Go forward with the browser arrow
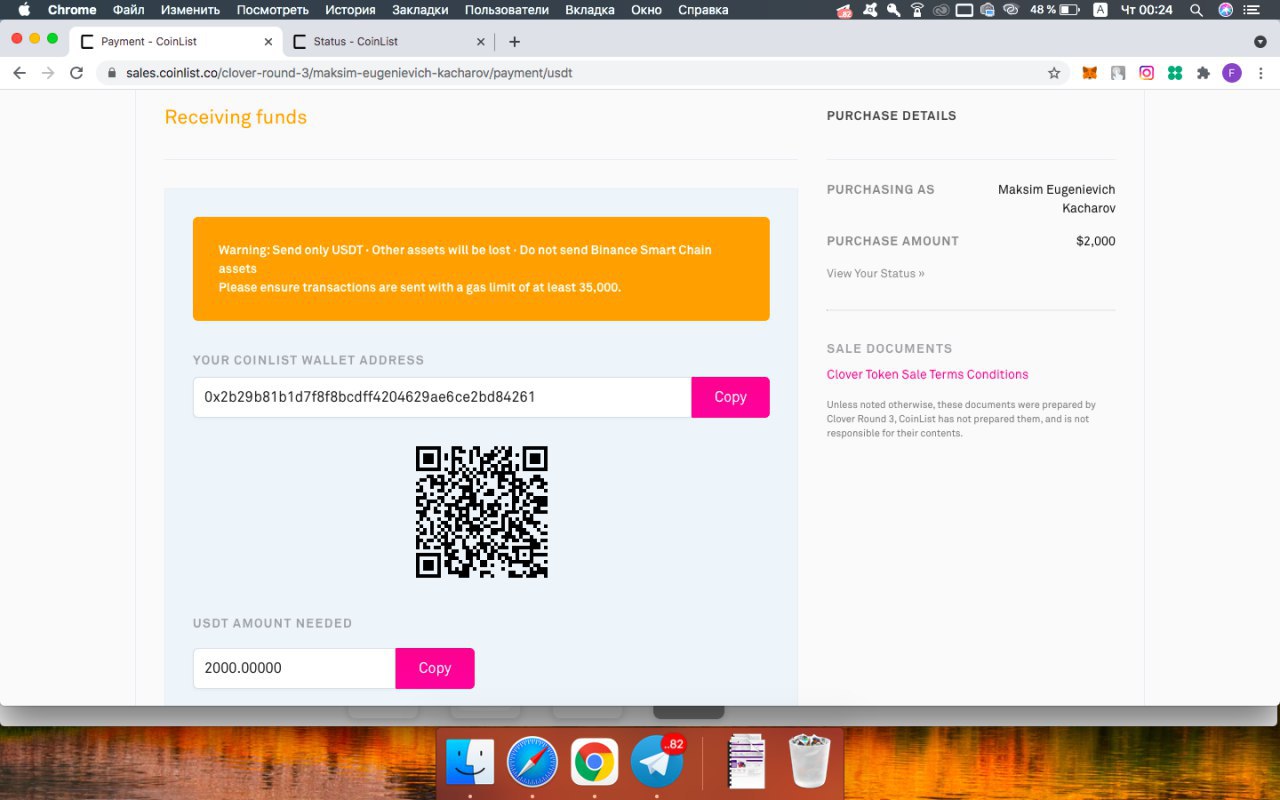1280x800 pixels. [48, 73]
